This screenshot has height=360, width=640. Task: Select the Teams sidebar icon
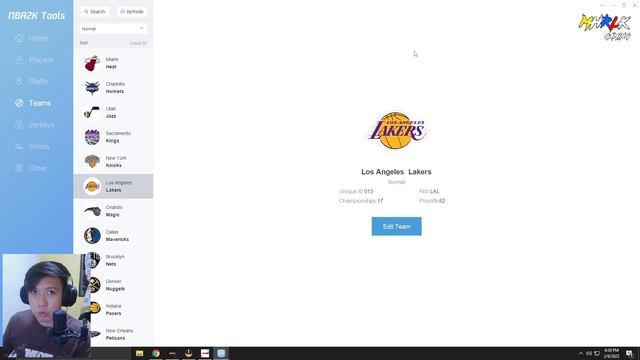(19, 103)
